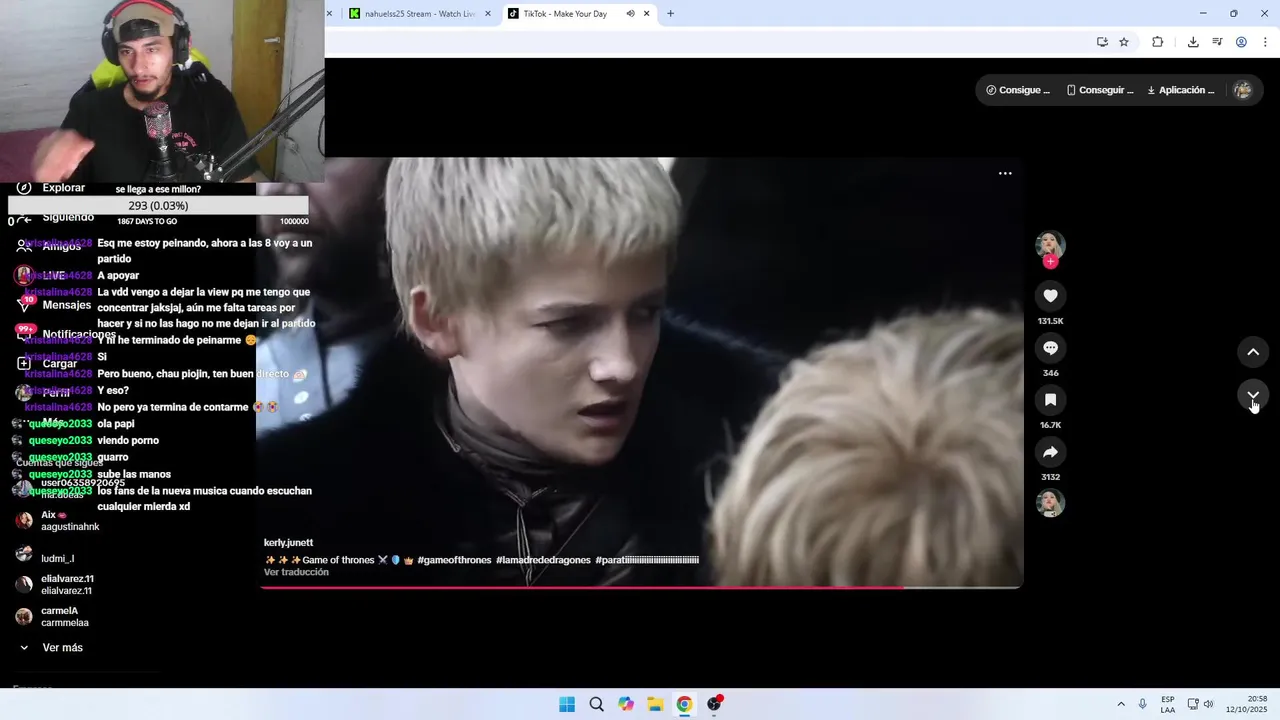Open the Windows Start button

click(567, 704)
